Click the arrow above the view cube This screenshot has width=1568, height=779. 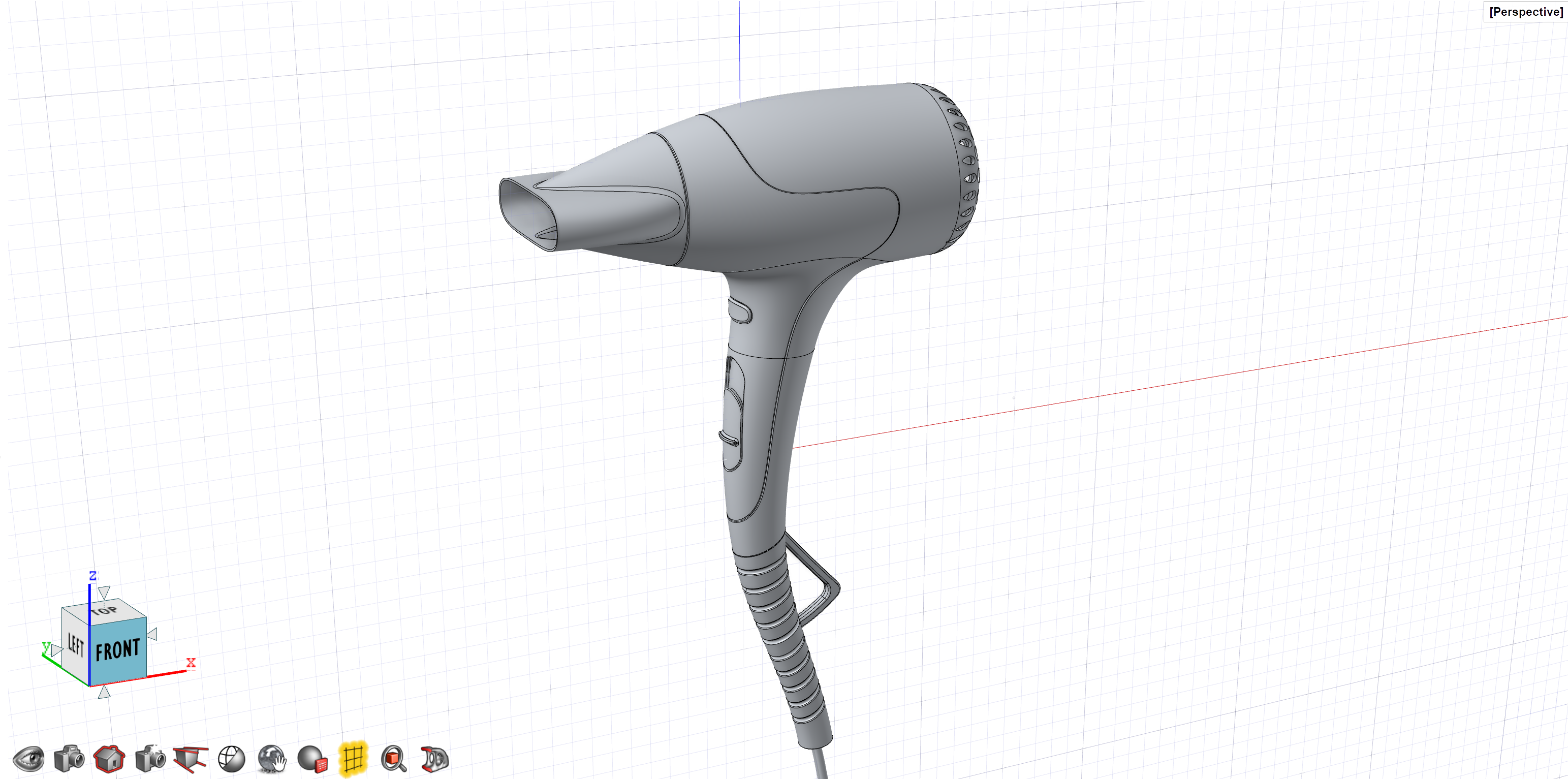[104, 592]
